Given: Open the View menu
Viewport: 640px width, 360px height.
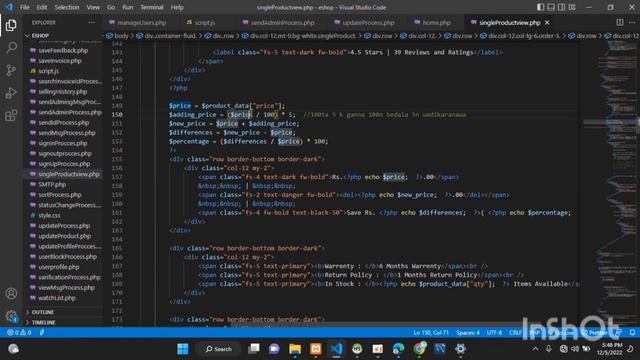Looking at the screenshot, I should coord(93,7).
